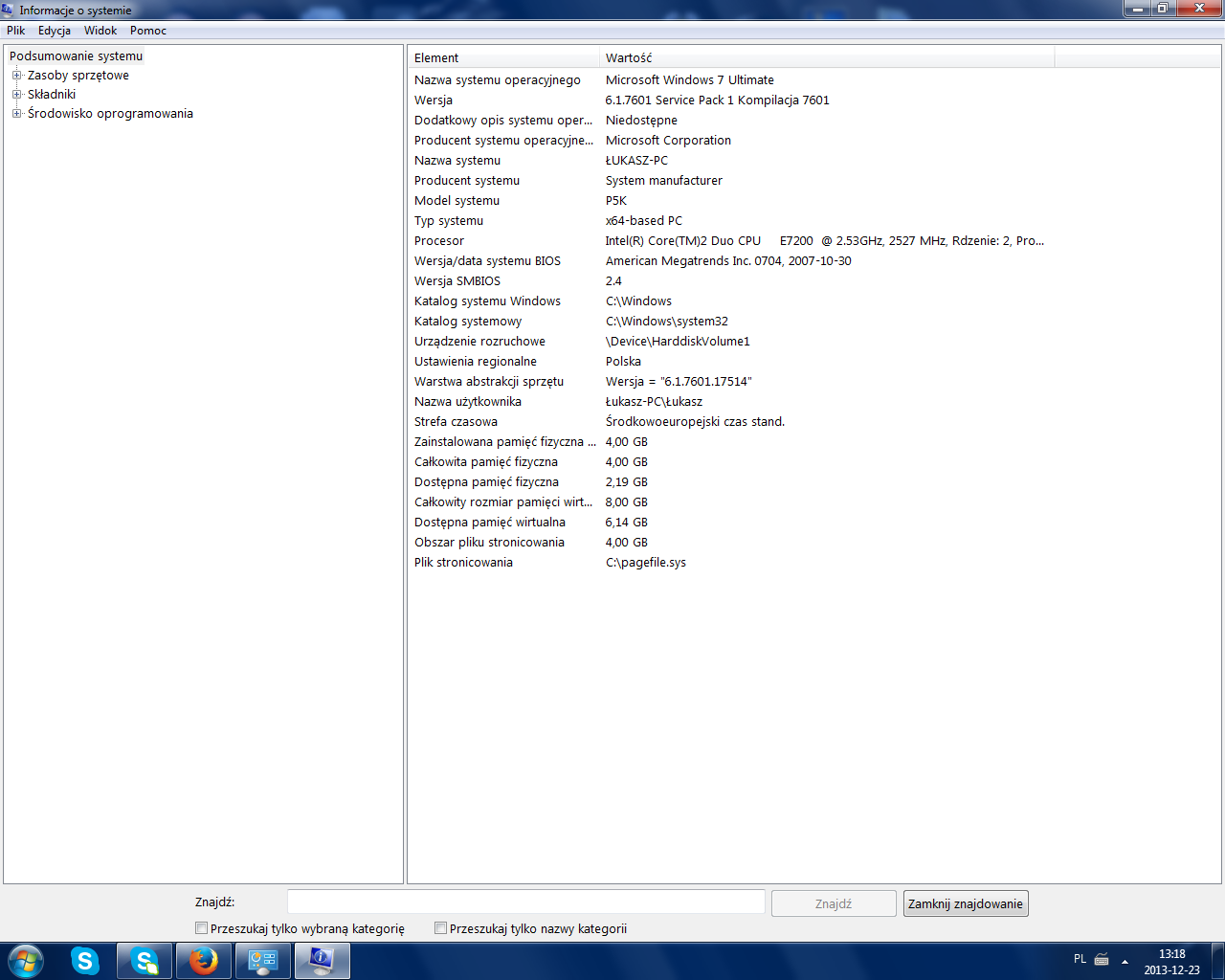1225x980 pixels.
Task: Click the keyboard icon in the tray
Action: (1102, 959)
